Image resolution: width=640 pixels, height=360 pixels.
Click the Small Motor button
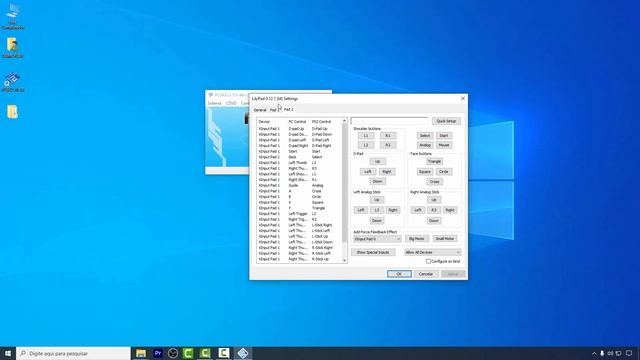pos(445,239)
